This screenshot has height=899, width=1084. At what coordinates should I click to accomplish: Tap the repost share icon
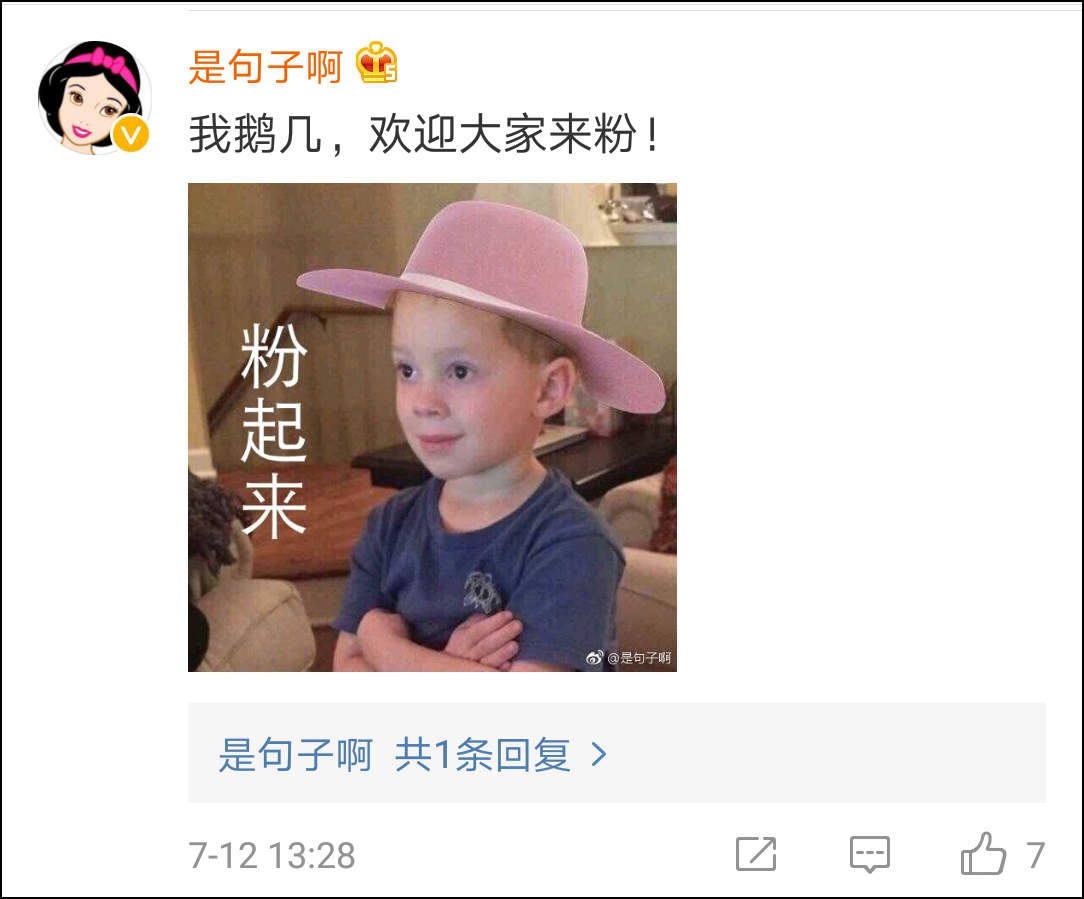[756, 854]
